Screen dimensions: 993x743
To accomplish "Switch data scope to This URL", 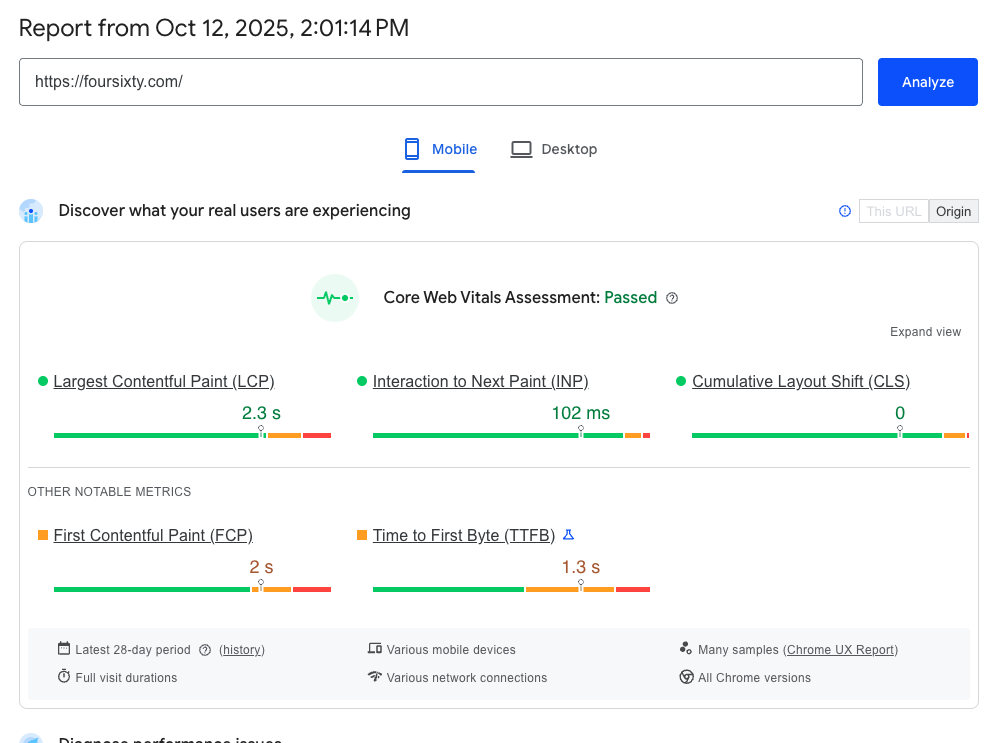I will [x=893, y=211].
